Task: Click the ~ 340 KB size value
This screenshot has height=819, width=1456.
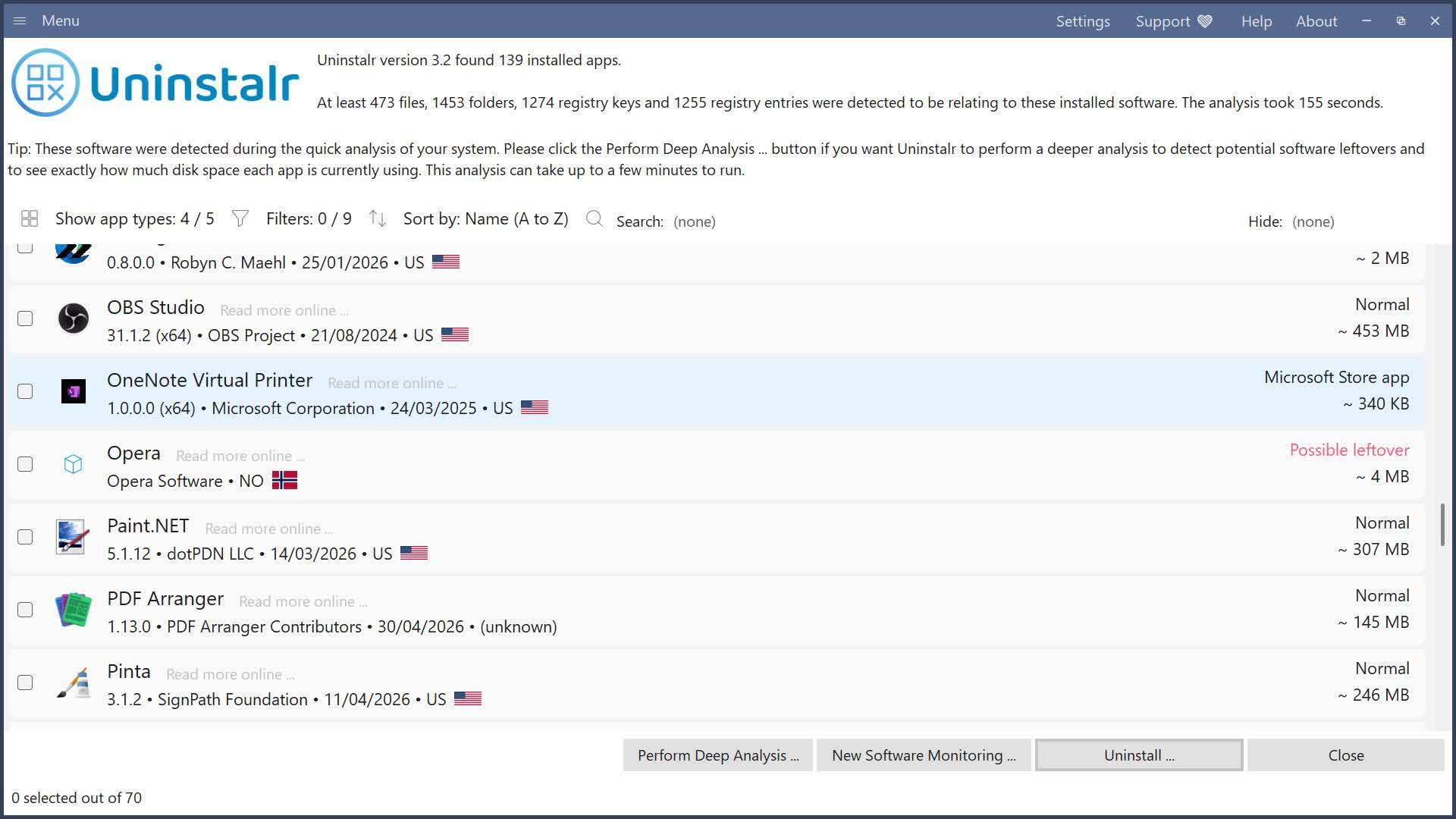Action: pyautogui.click(x=1376, y=403)
